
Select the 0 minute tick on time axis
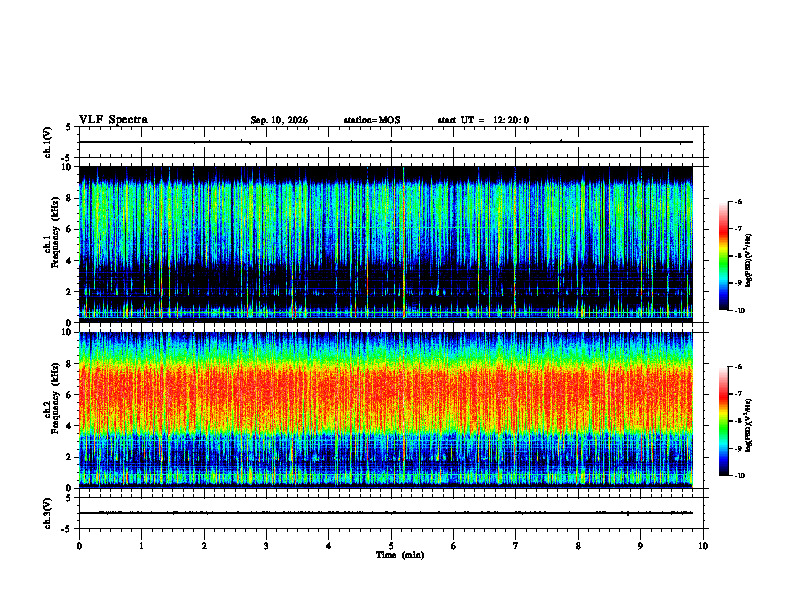[x=79, y=546]
